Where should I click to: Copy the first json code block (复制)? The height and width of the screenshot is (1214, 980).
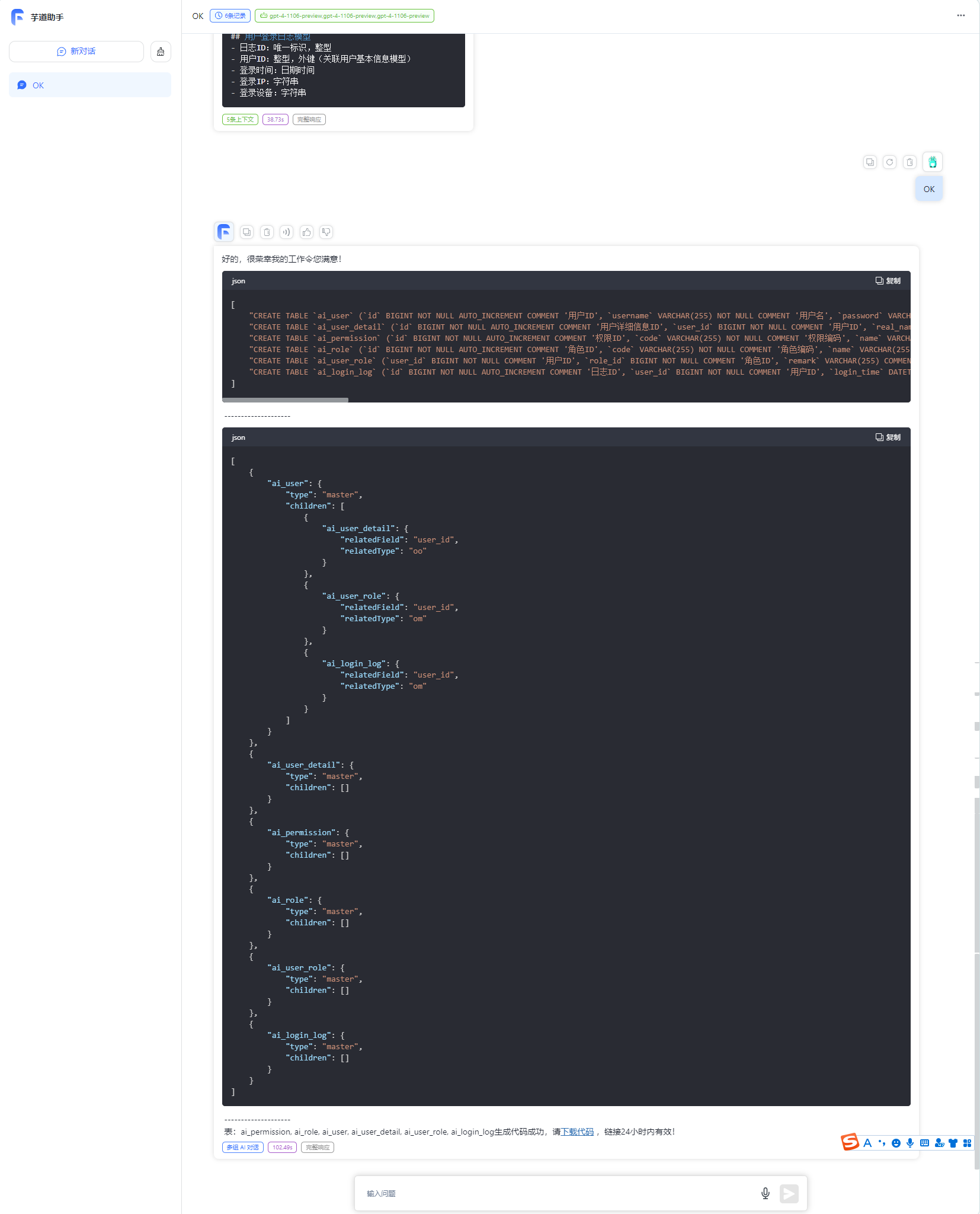888,281
